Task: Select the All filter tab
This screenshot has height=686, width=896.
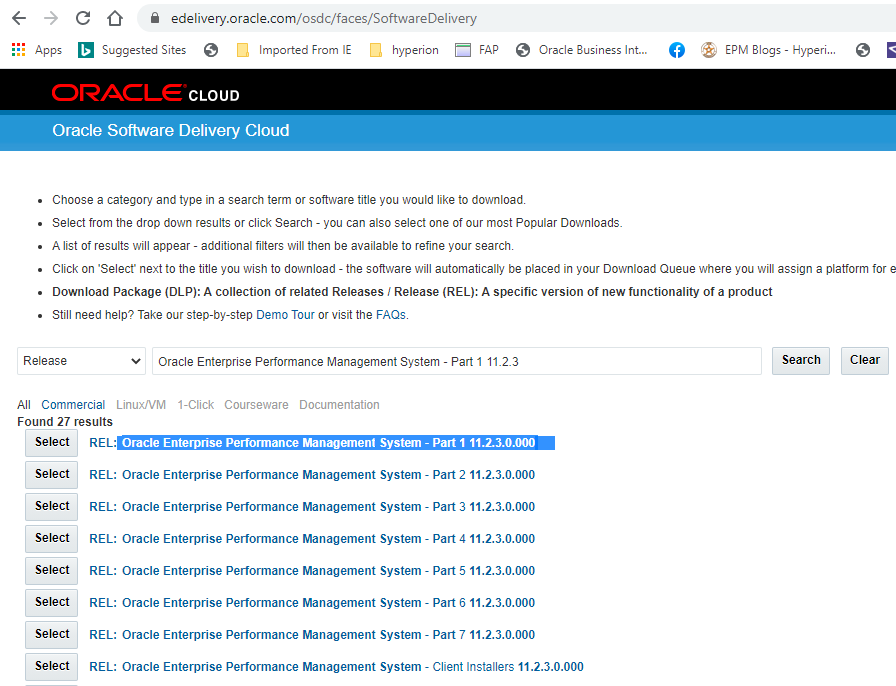Action: [24, 405]
